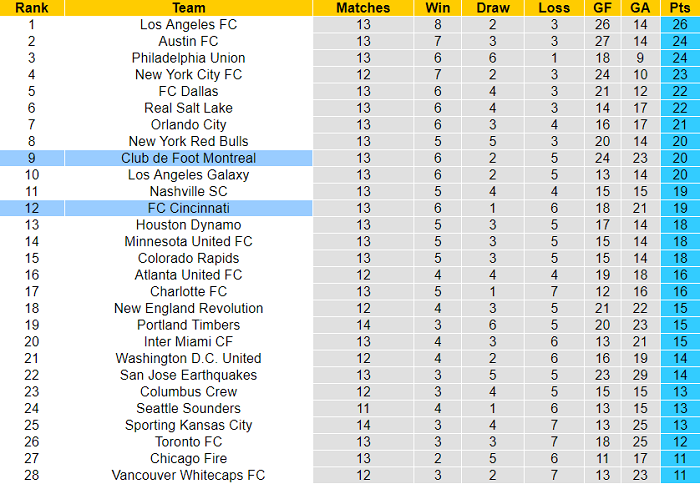Select the Team column header
This screenshot has width=700, height=484.
pyautogui.click(x=188, y=8)
